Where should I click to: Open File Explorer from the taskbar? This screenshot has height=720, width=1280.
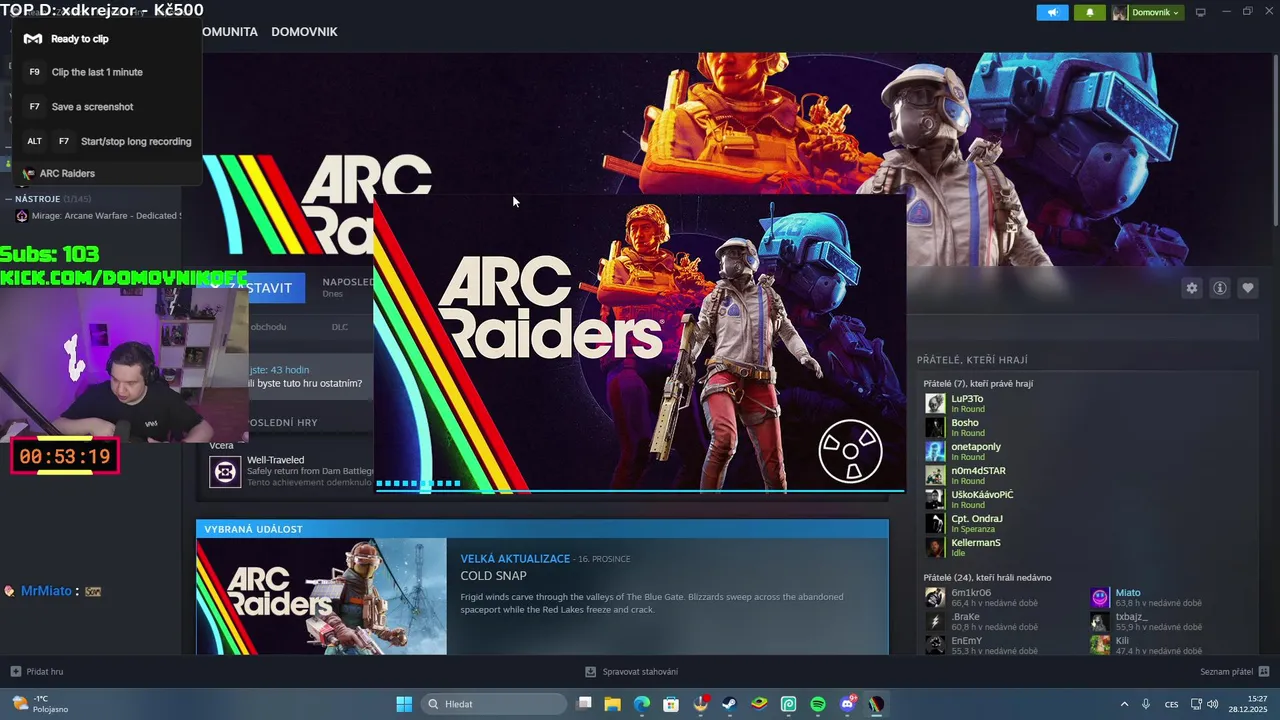[613, 704]
